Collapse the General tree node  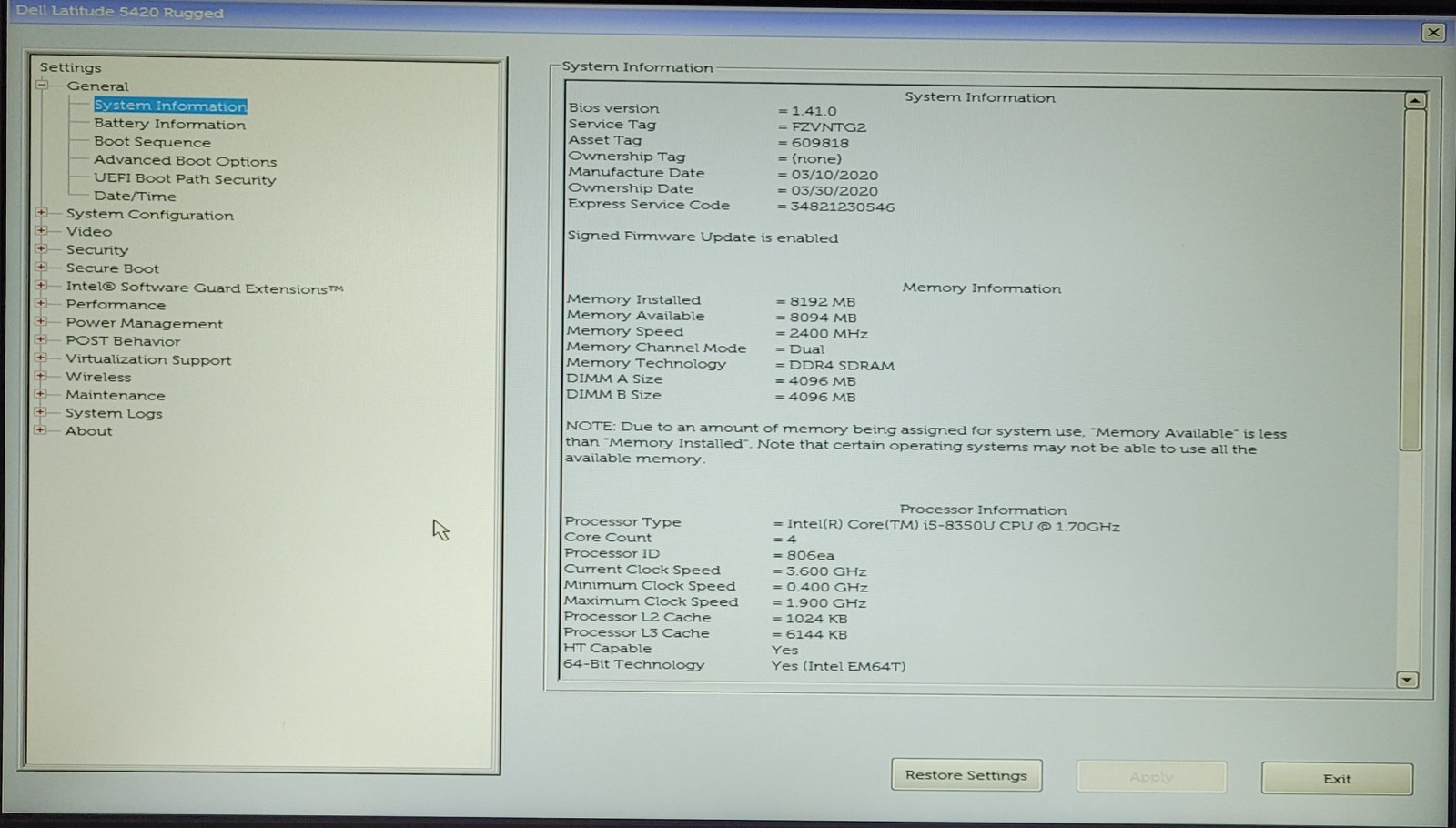point(42,85)
